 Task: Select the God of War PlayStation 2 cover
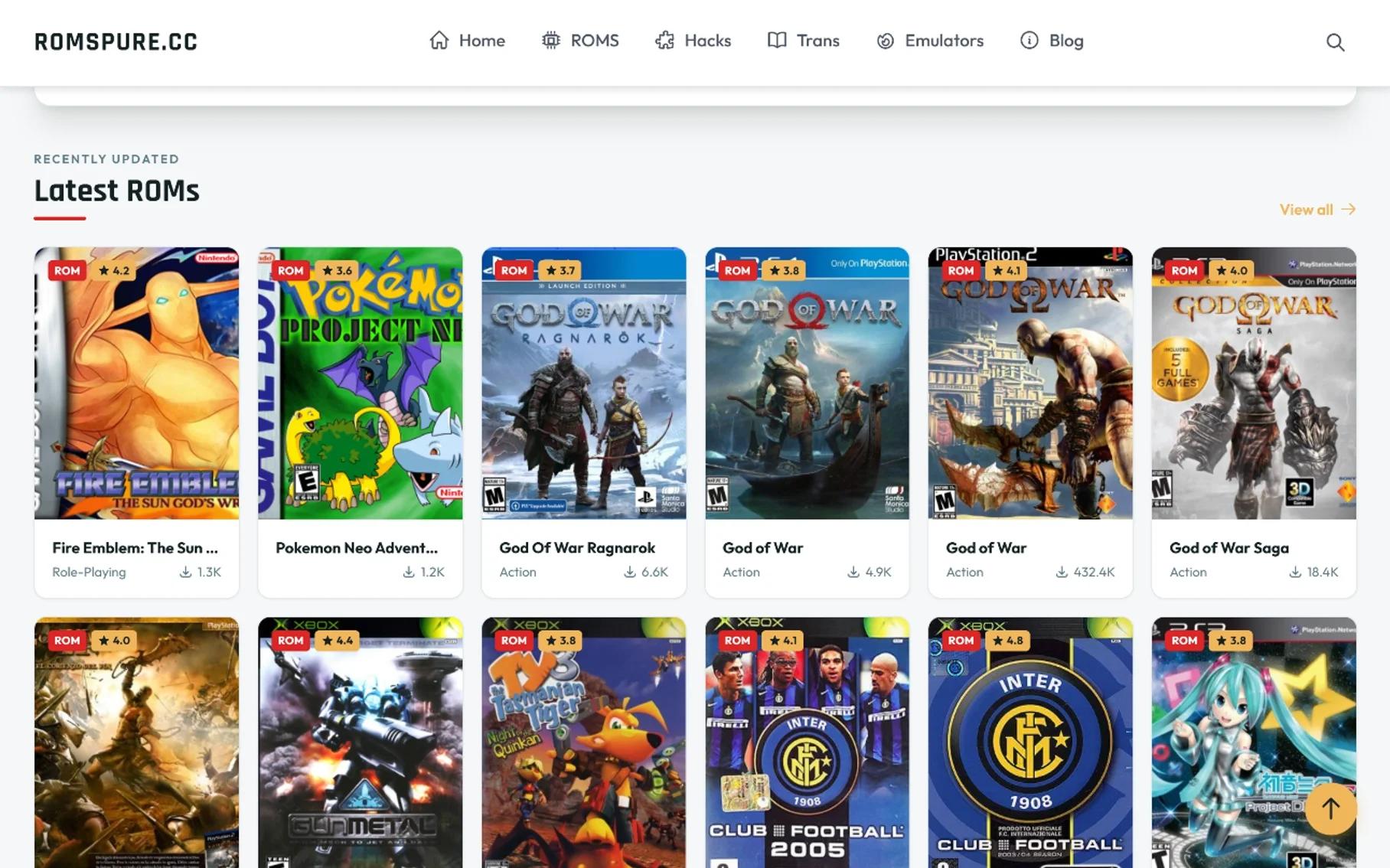[1030, 383]
